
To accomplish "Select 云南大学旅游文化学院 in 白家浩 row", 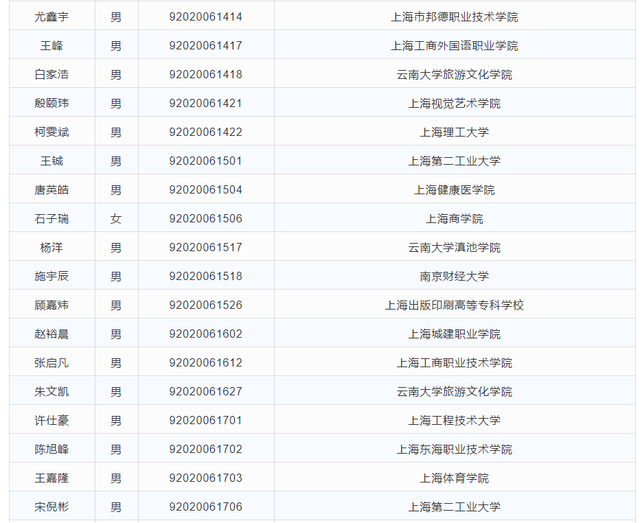I will pyautogui.click(x=454, y=74).
